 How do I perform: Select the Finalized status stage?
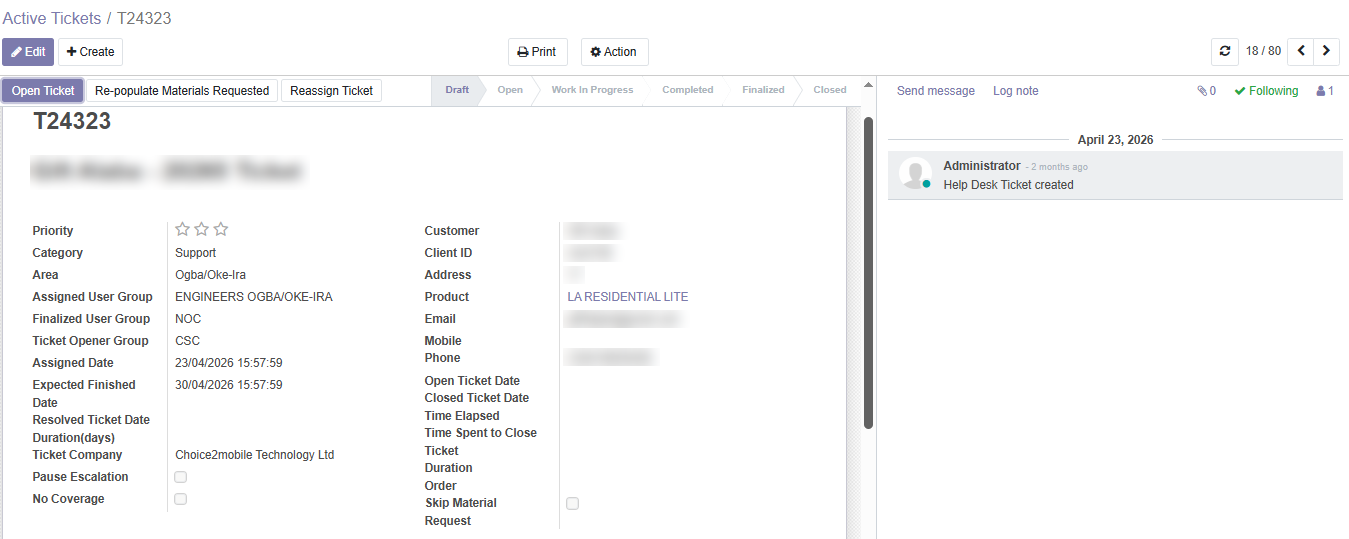(x=763, y=90)
